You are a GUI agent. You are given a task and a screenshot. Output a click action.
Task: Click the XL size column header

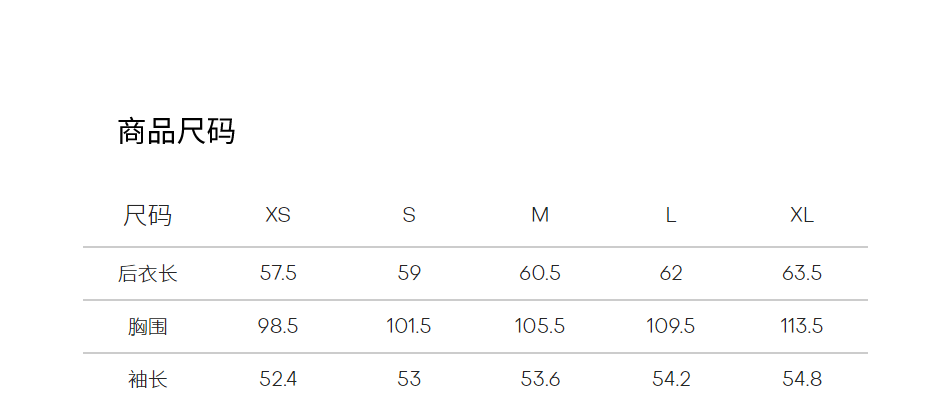(802, 215)
